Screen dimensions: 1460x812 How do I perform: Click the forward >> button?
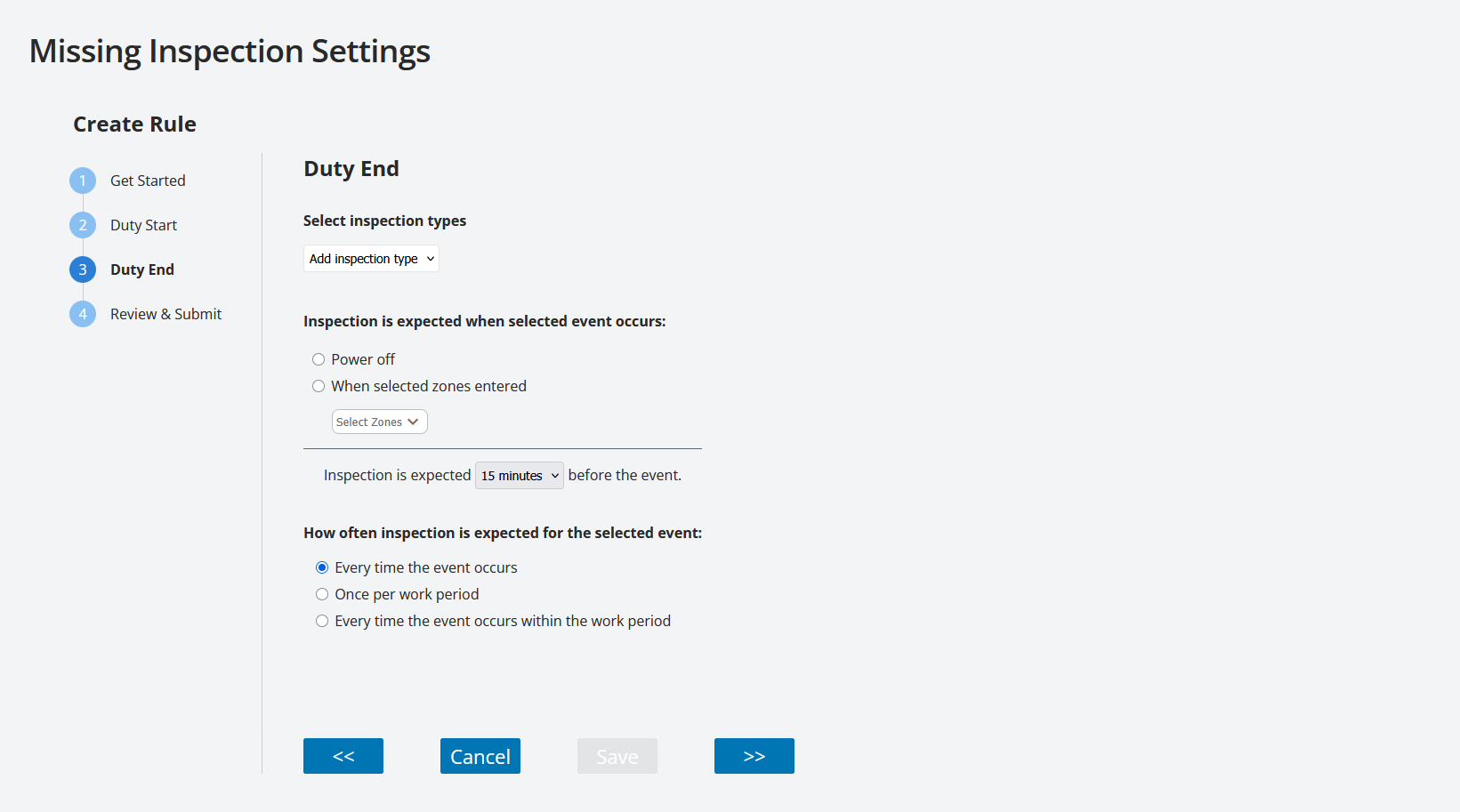click(x=754, y=755)
